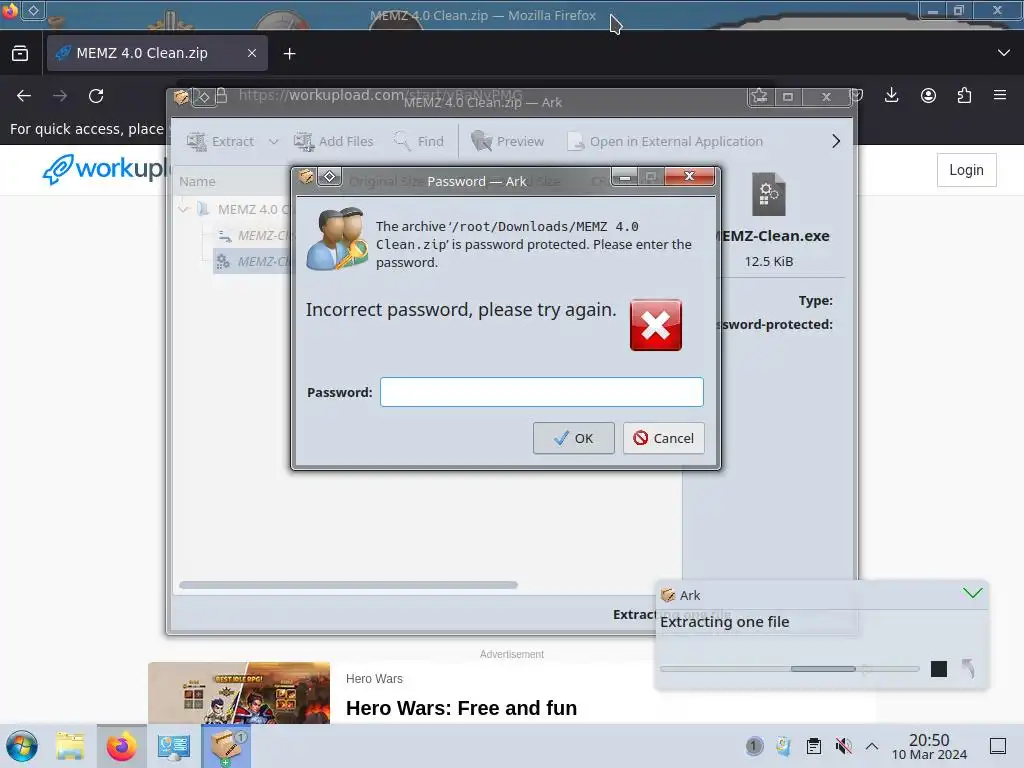
Task: Click the Firefox forward arrow
Action: [x=60, y=96]
